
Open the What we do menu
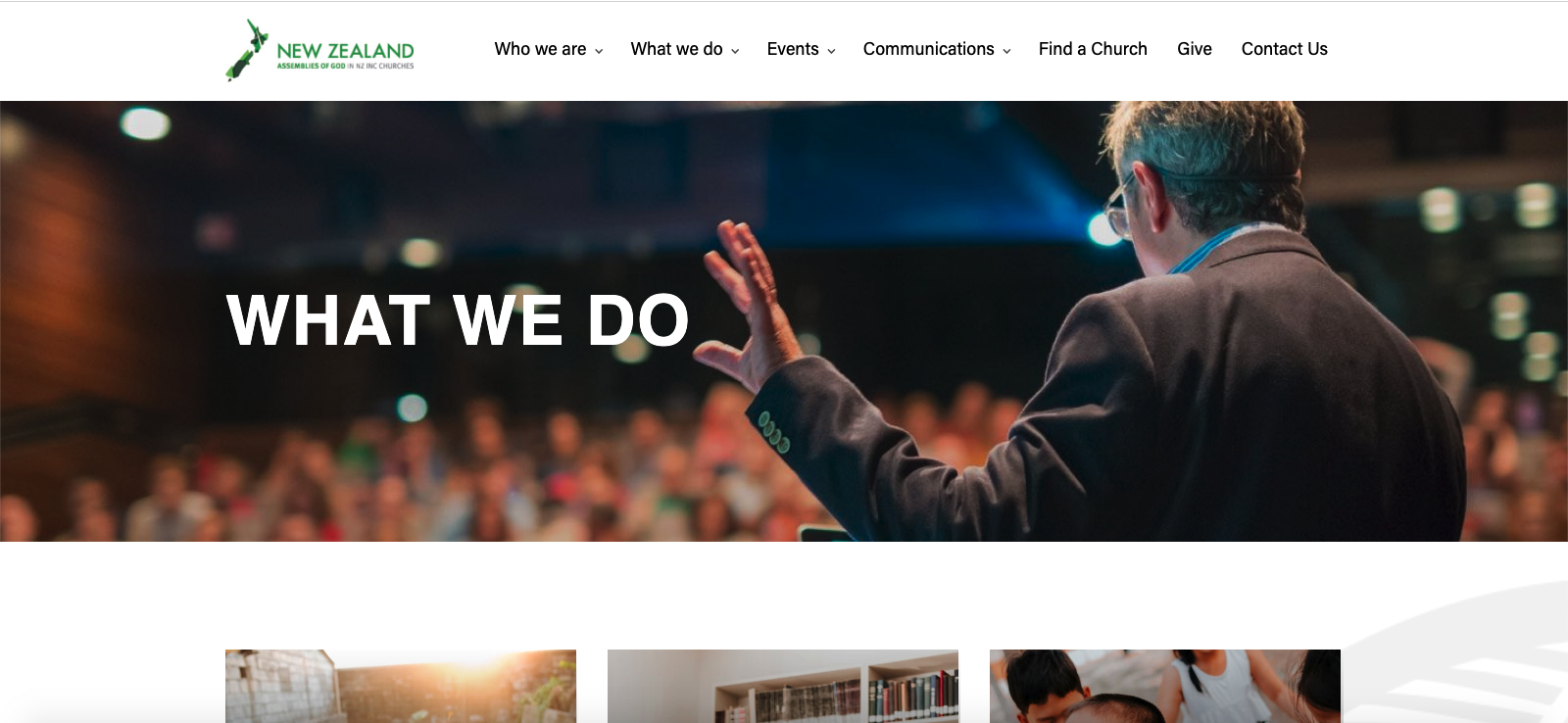tap(676, 49)
